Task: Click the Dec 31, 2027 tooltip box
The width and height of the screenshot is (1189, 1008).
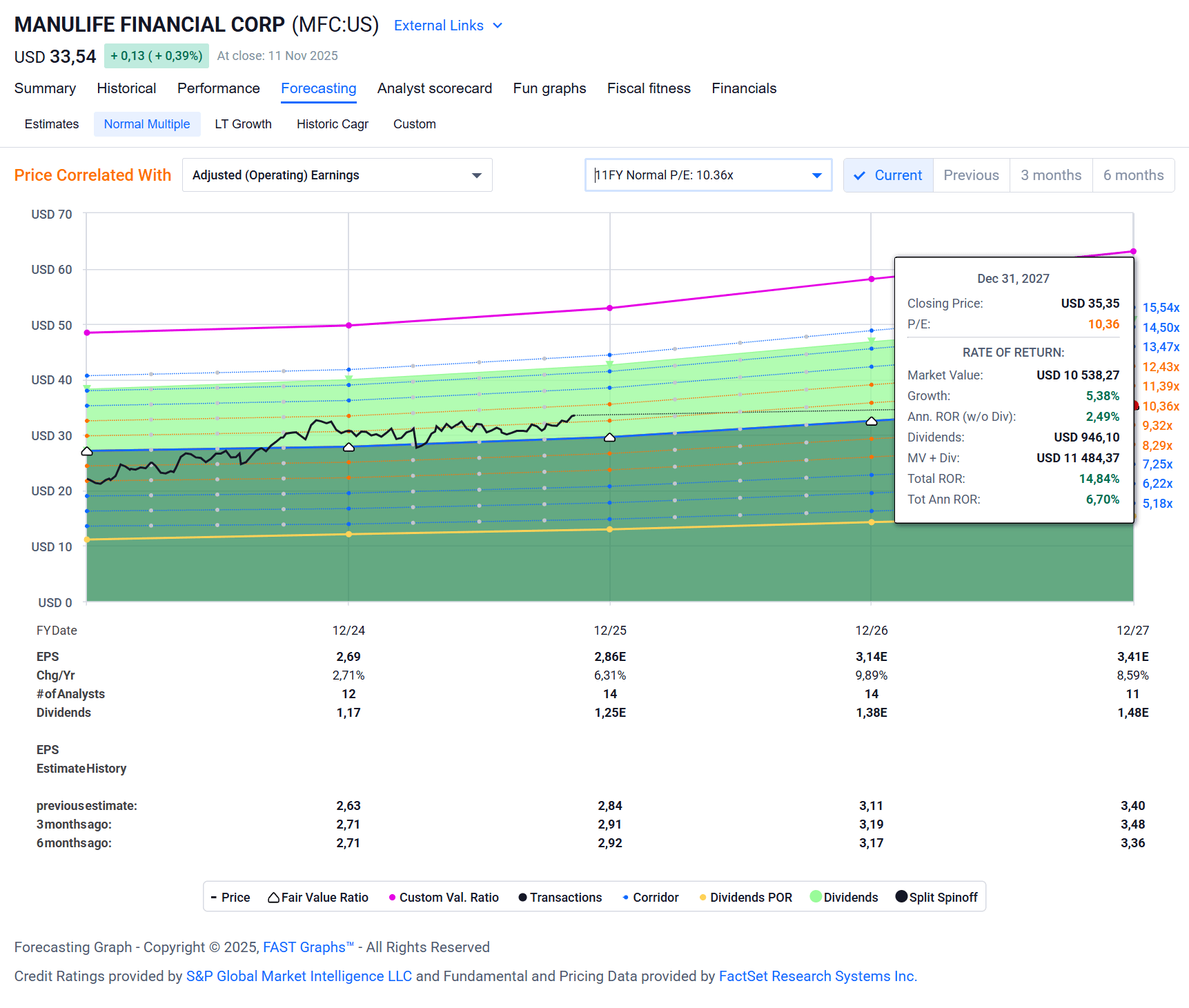Action: 1013,390
